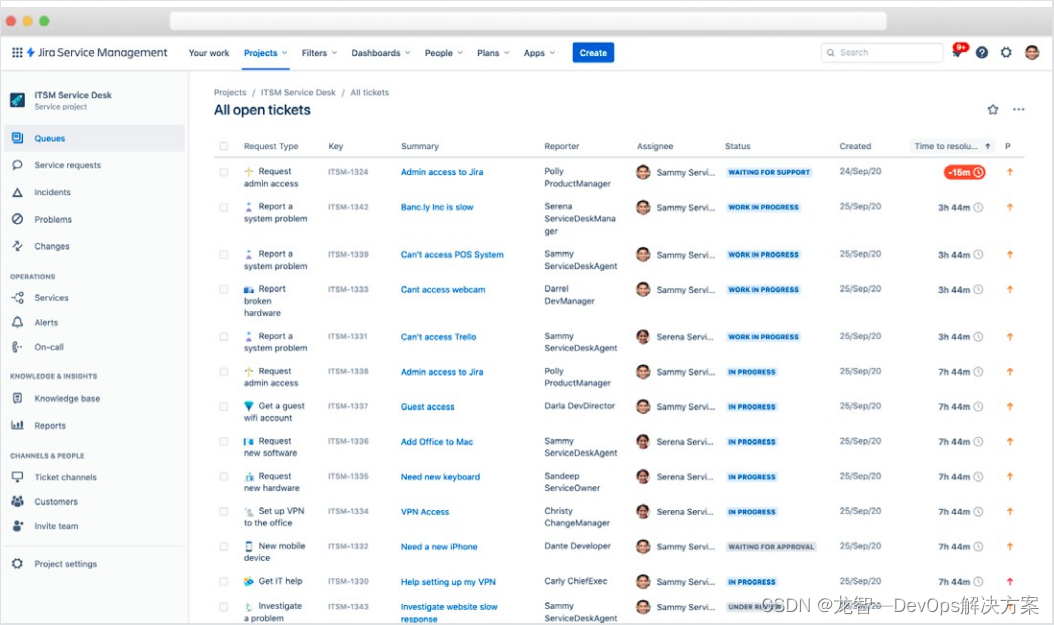Open Your work in top navigation

(x=209, y=53)
